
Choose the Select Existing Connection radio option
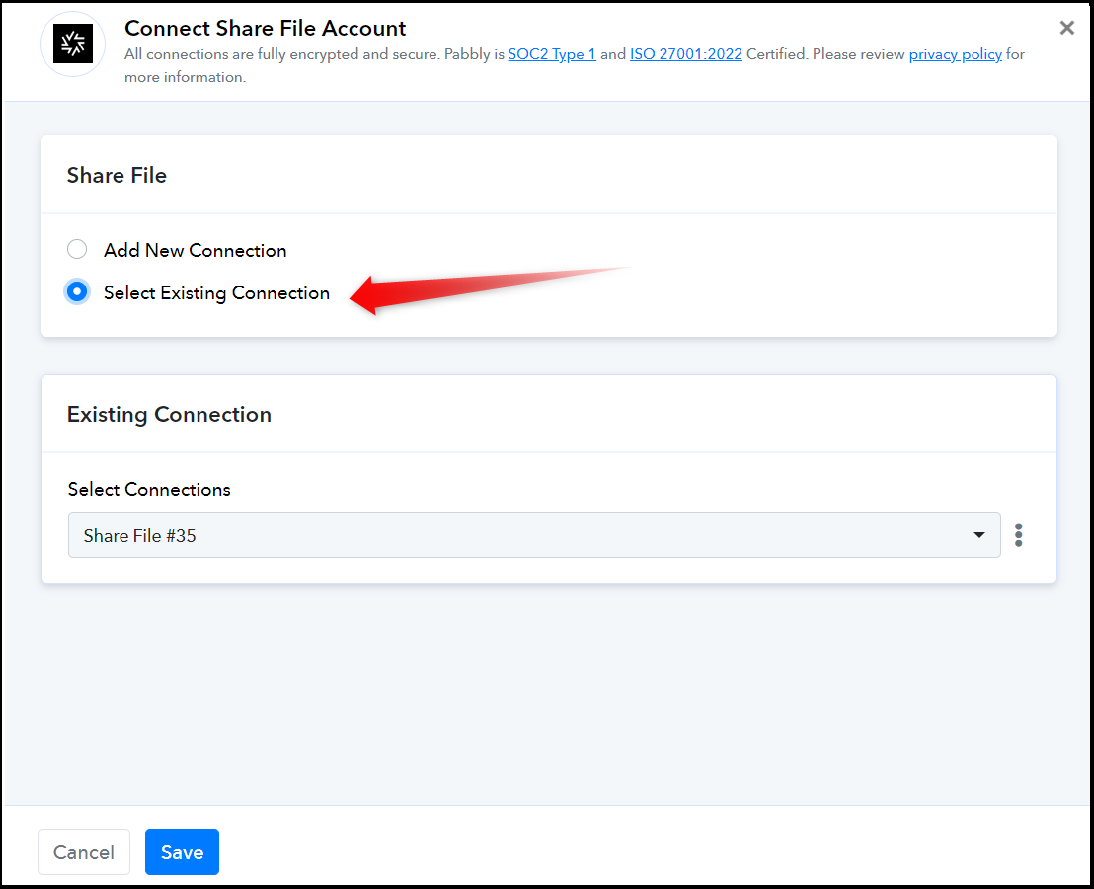(x=77, y=292)
